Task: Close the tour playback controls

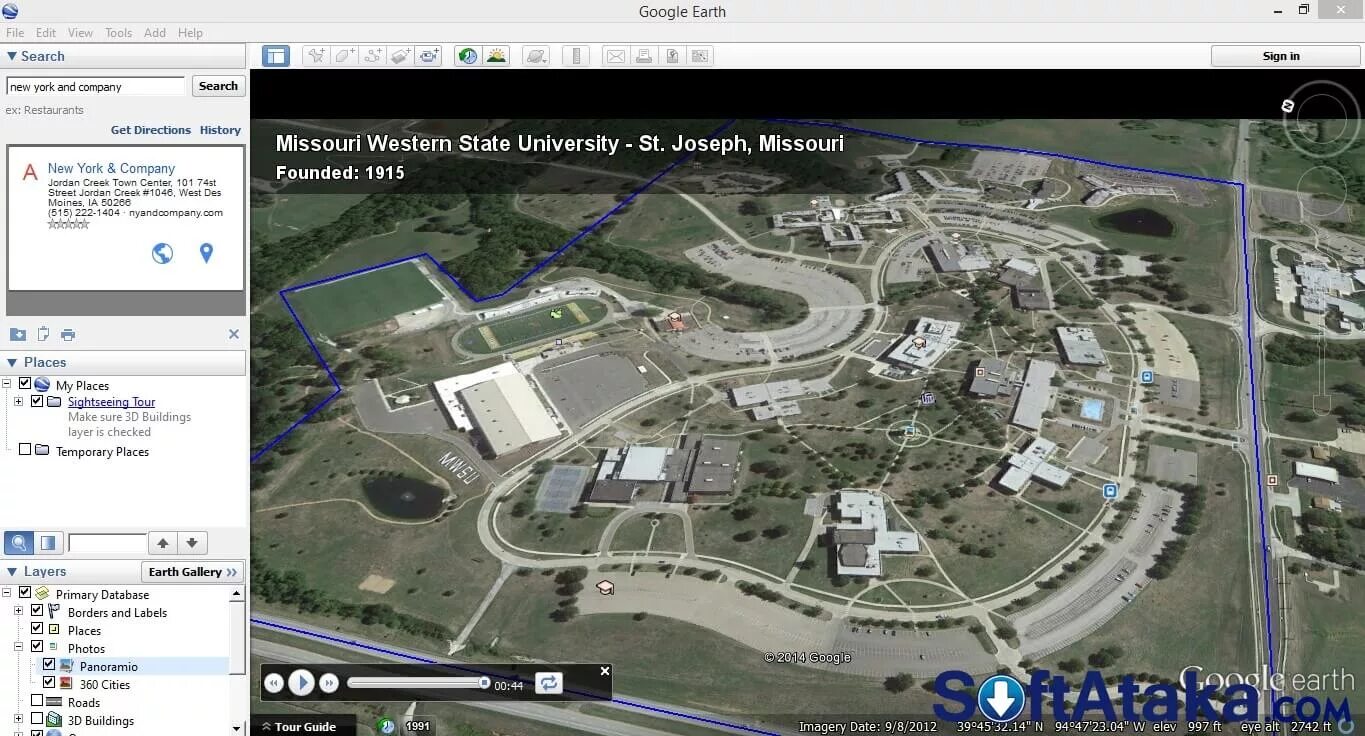Action: click(604, 671)
